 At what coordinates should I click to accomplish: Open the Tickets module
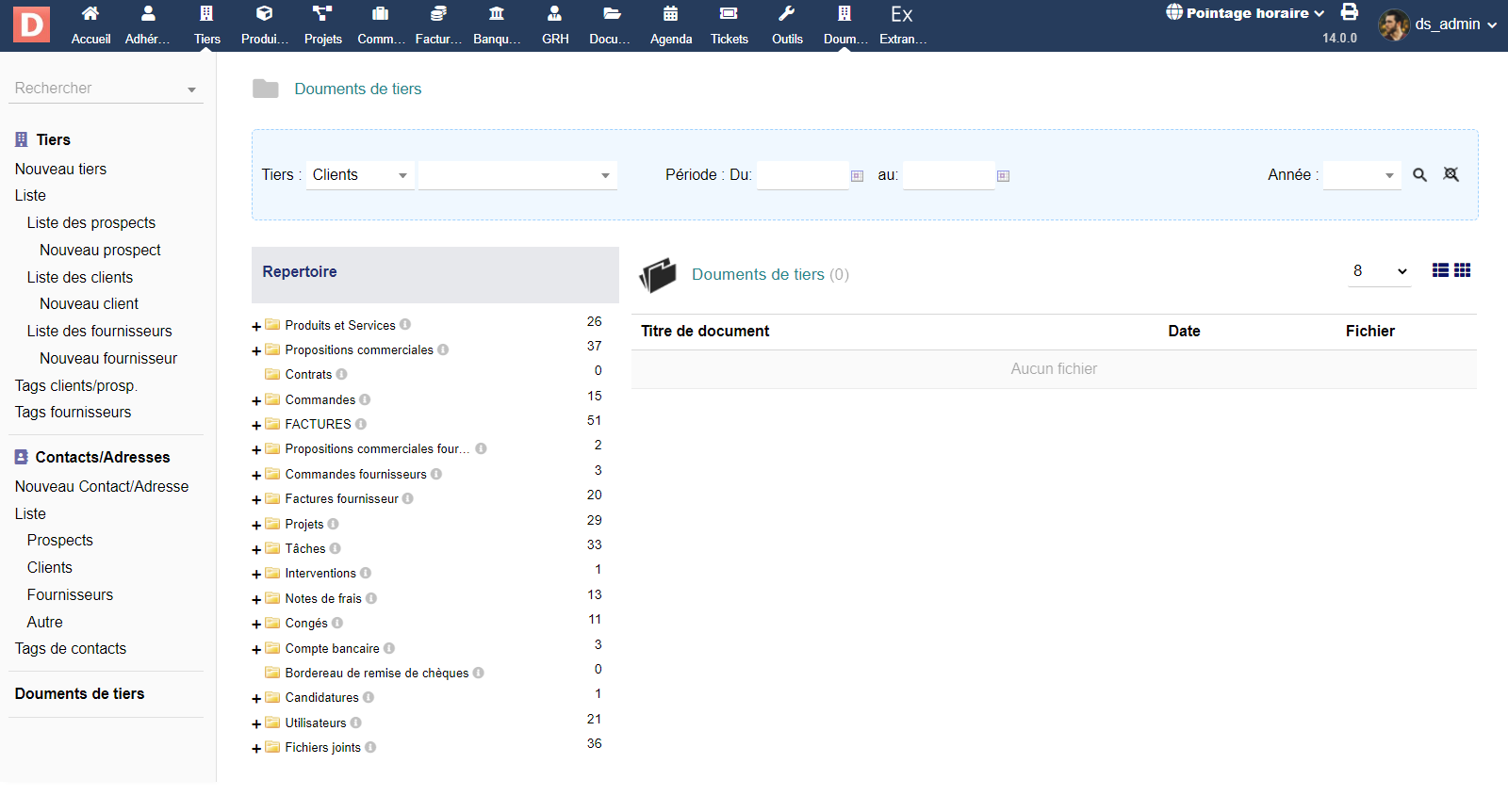[x=729, y=25]
